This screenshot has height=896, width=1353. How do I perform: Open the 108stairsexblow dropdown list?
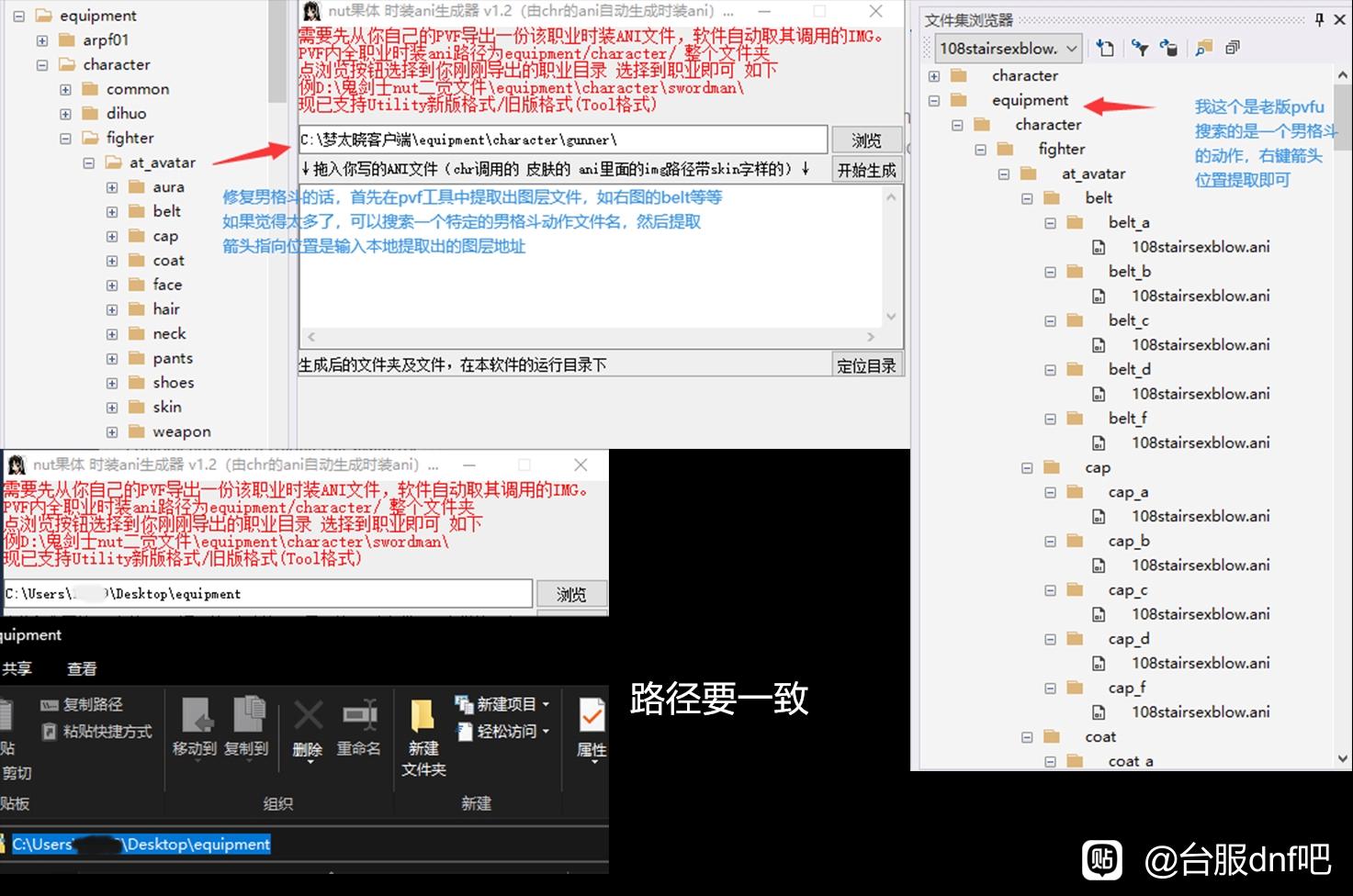(x=1070, y=48)
